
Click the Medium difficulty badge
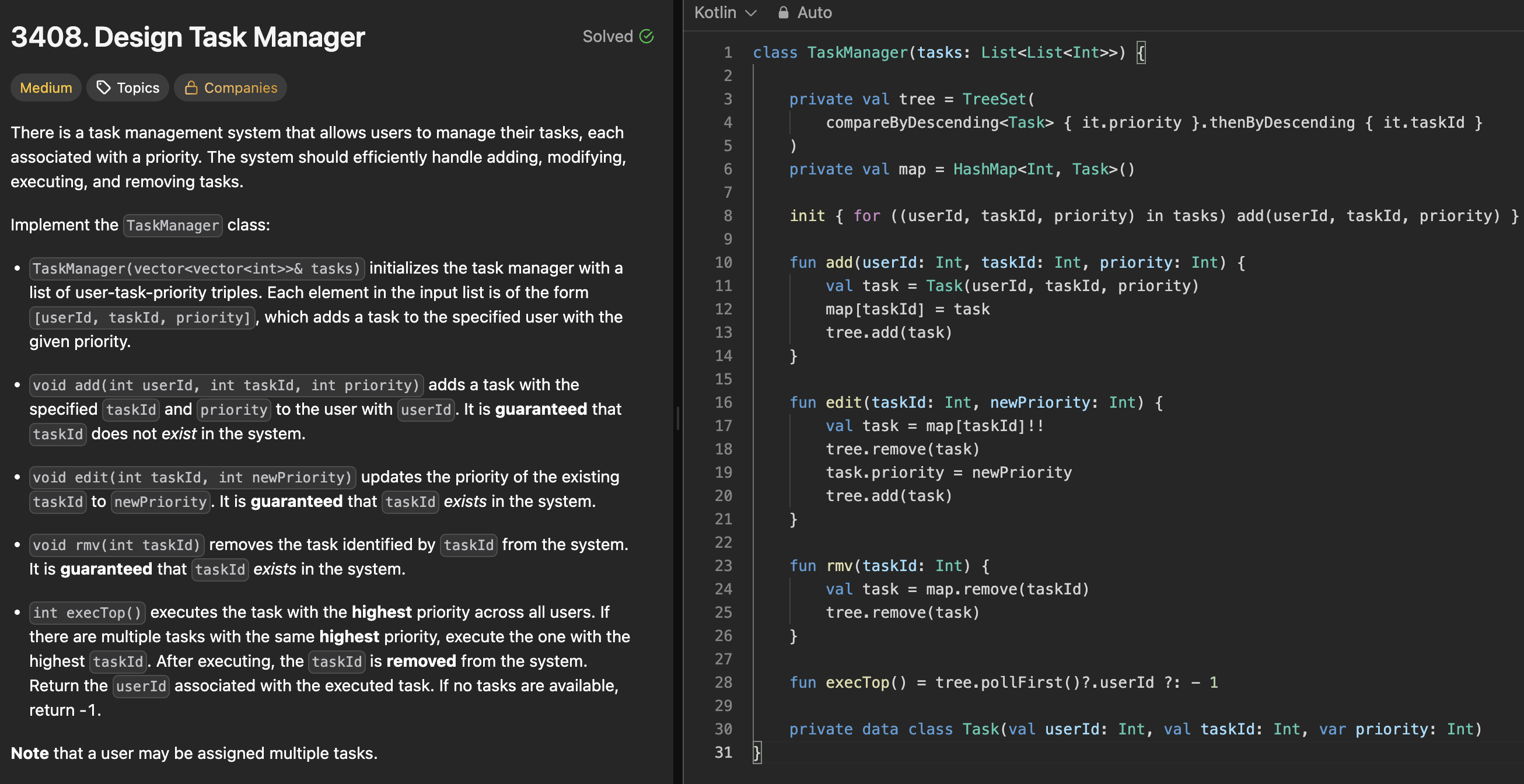pos(46,87)
